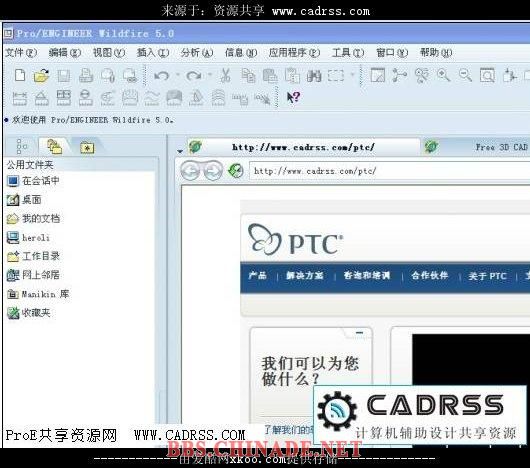Click the Cut scissors icon

[225, 75]
